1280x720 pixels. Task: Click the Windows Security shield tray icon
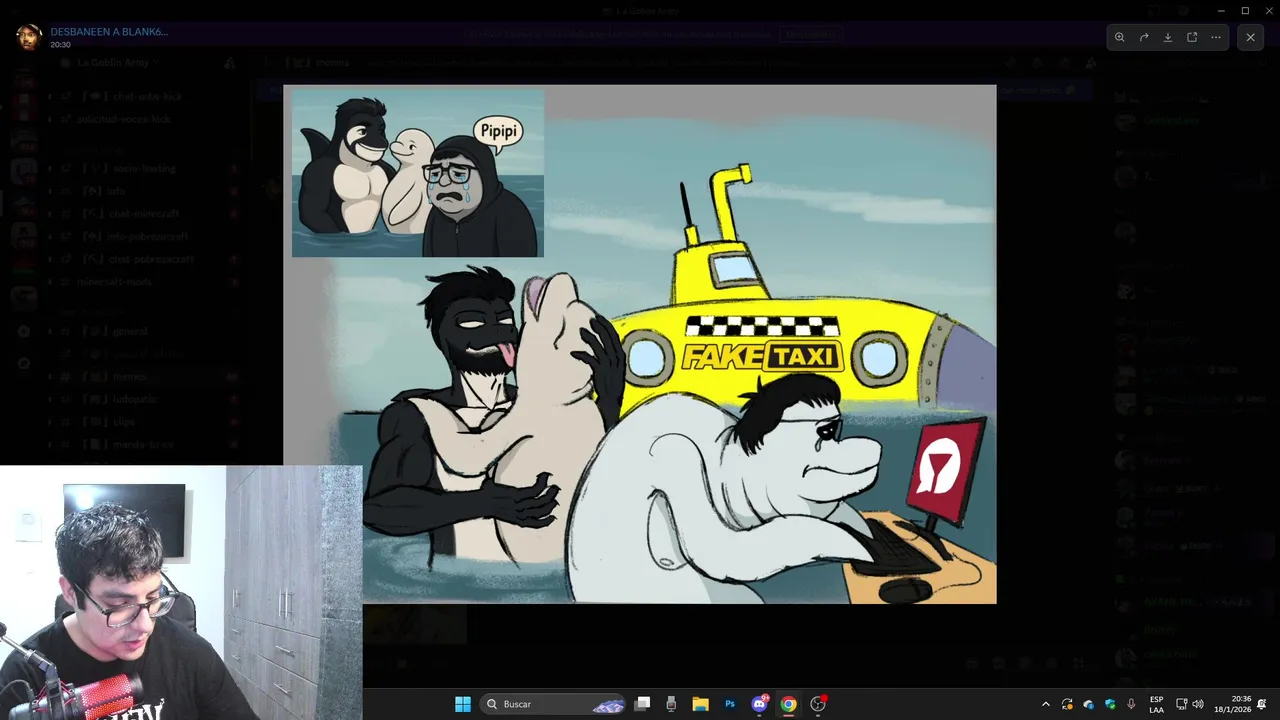click(x=1110, y=704)
